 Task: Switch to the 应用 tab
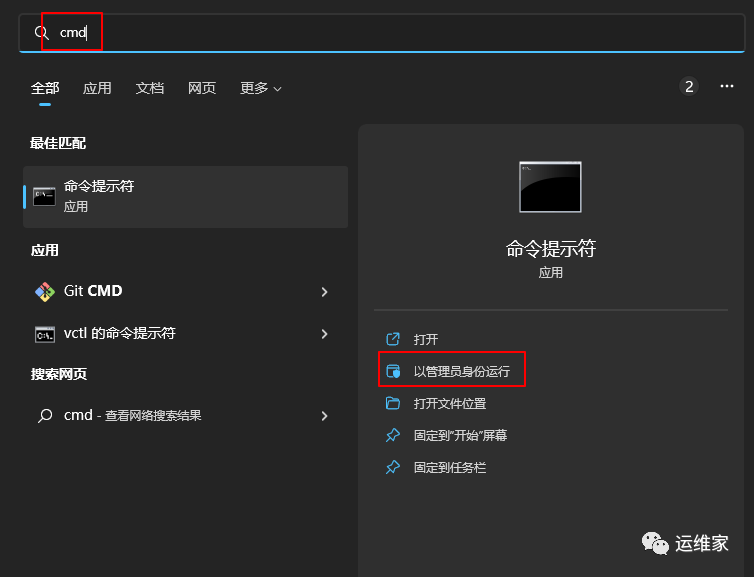(97, 88)
